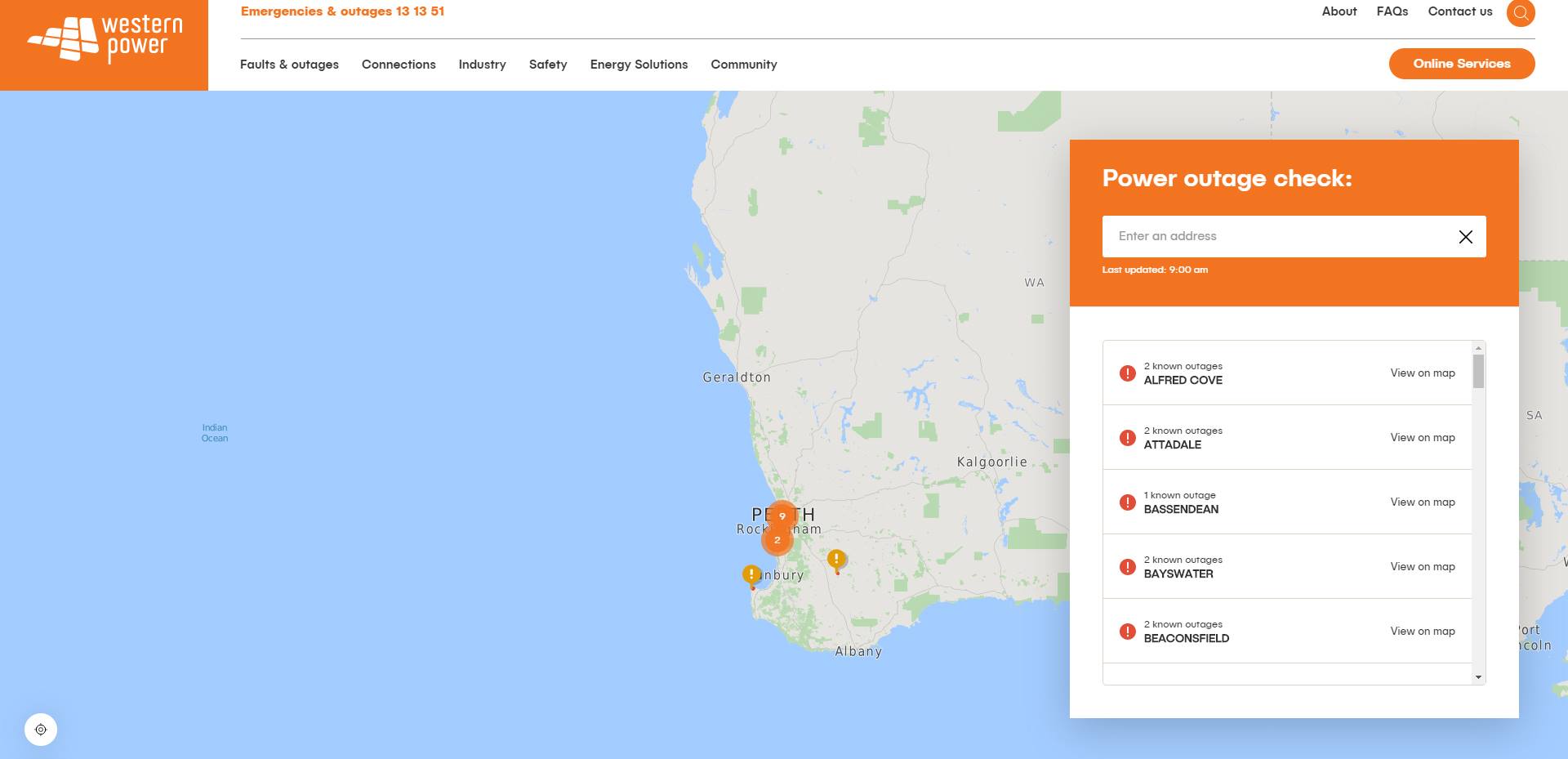Click the red alert icon for Bayswater
This screenshot has height=759, width=1568.
1128,567
